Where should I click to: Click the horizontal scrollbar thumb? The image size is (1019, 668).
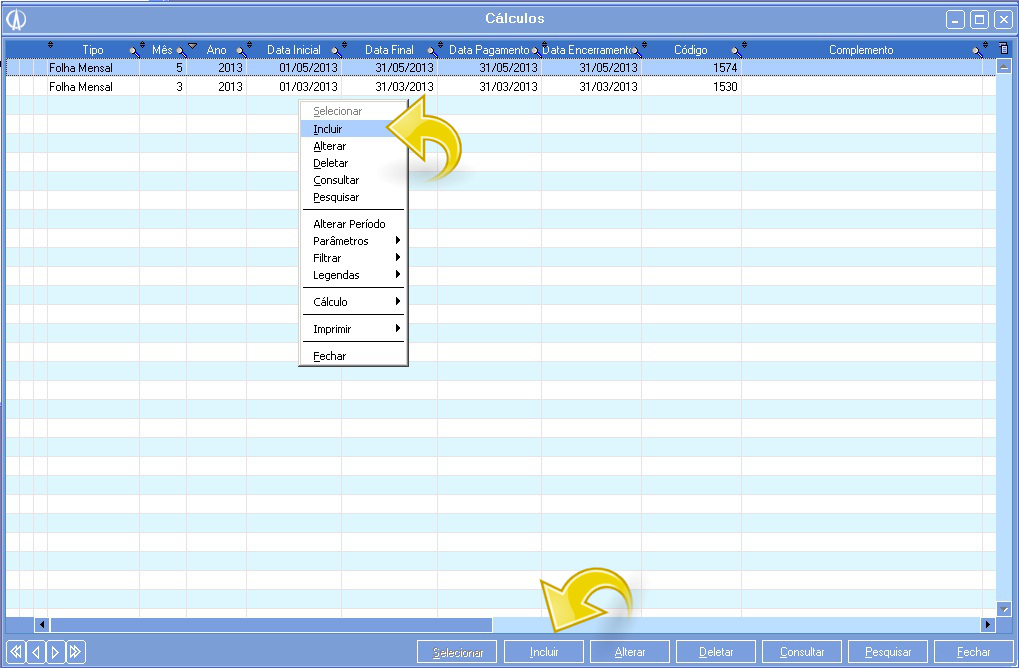[x=271, y=624]
